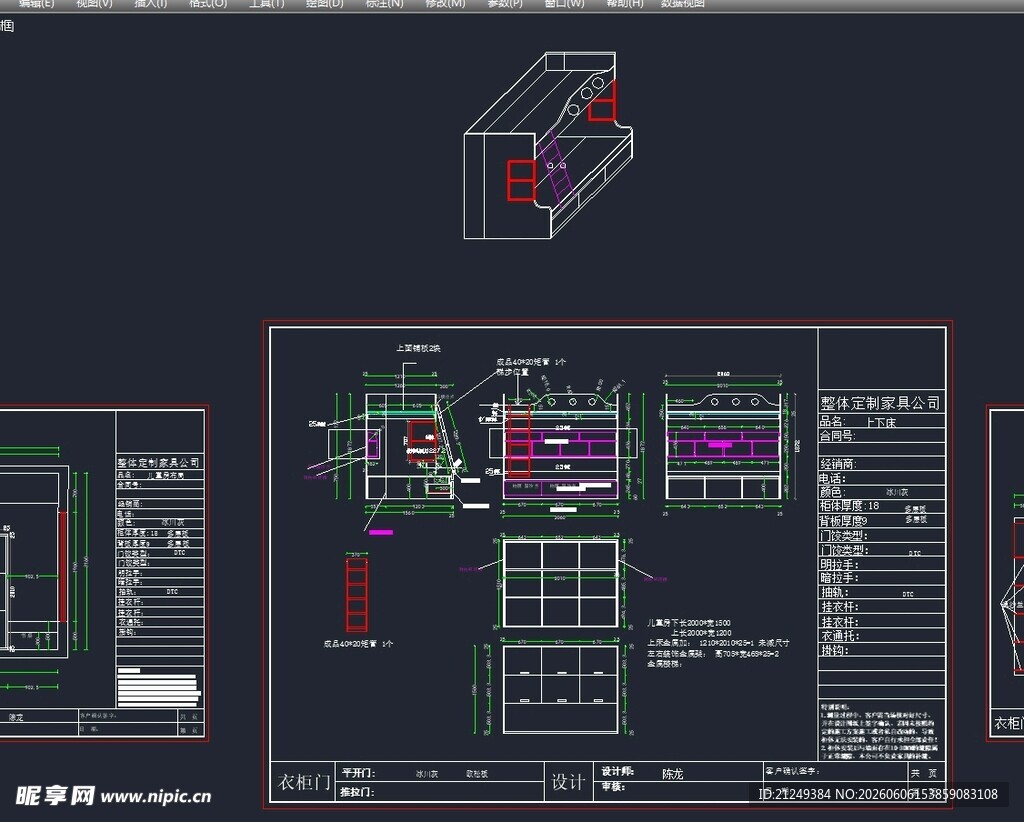Select the standalone red ladder drawing
Screen dimensions: 1024x822
pos(357,594)
